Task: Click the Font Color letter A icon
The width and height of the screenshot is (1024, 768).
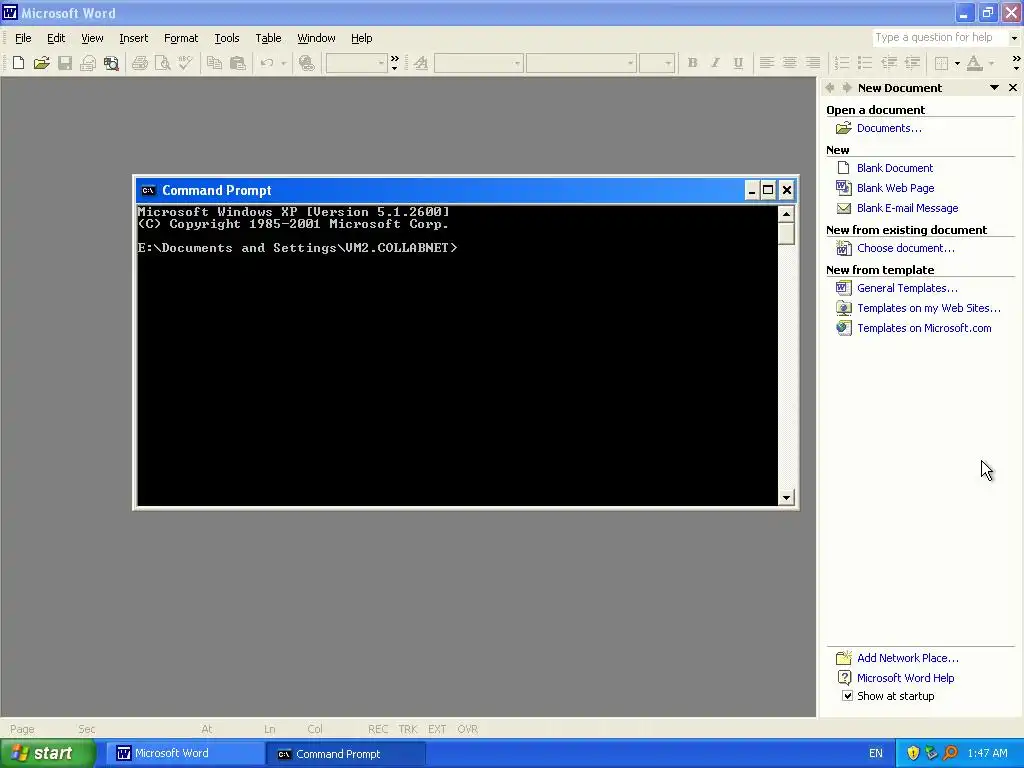Action: click(974, 63)
